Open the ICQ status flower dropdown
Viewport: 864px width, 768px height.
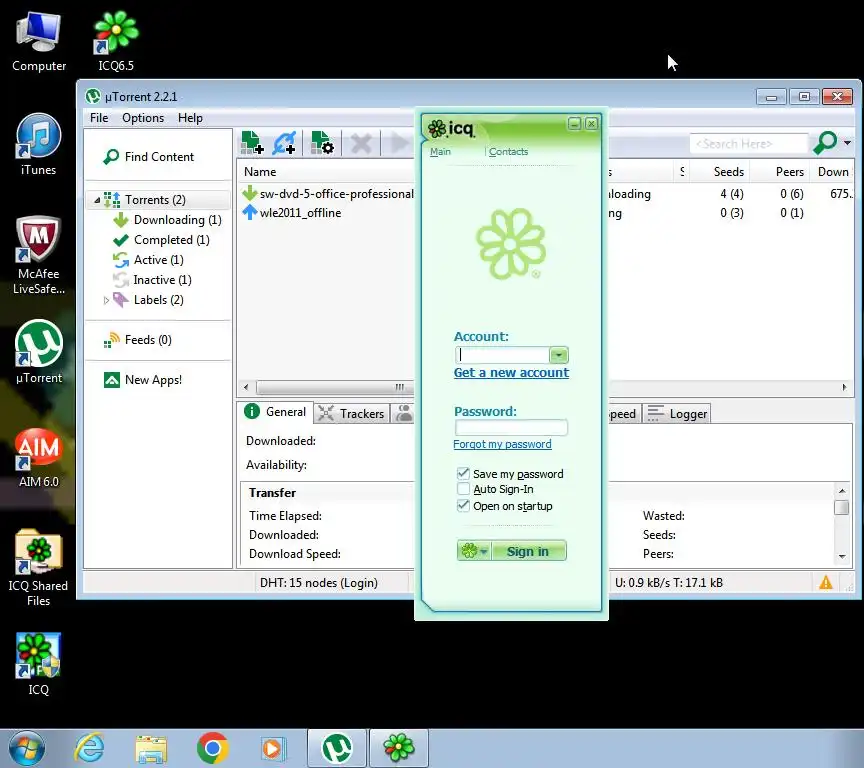coord(474,551)
